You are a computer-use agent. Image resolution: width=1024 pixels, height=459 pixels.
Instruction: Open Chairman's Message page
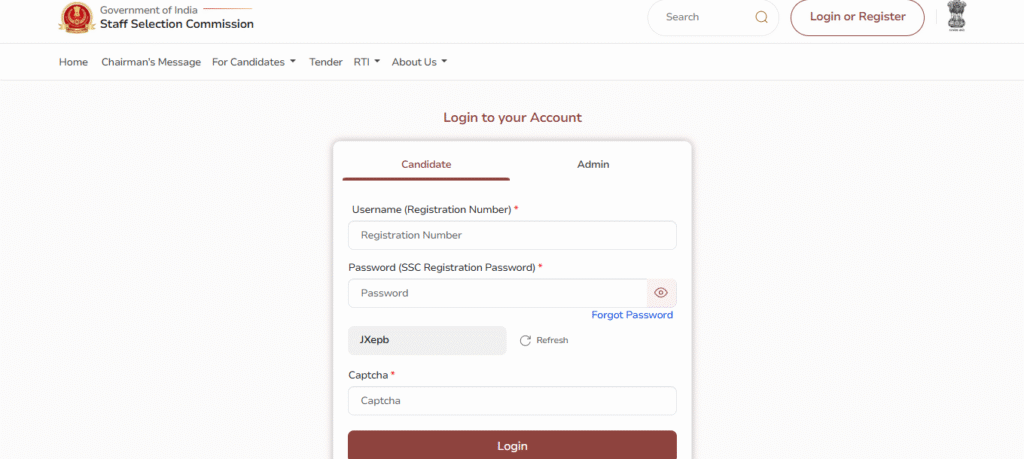click(151, 62)
